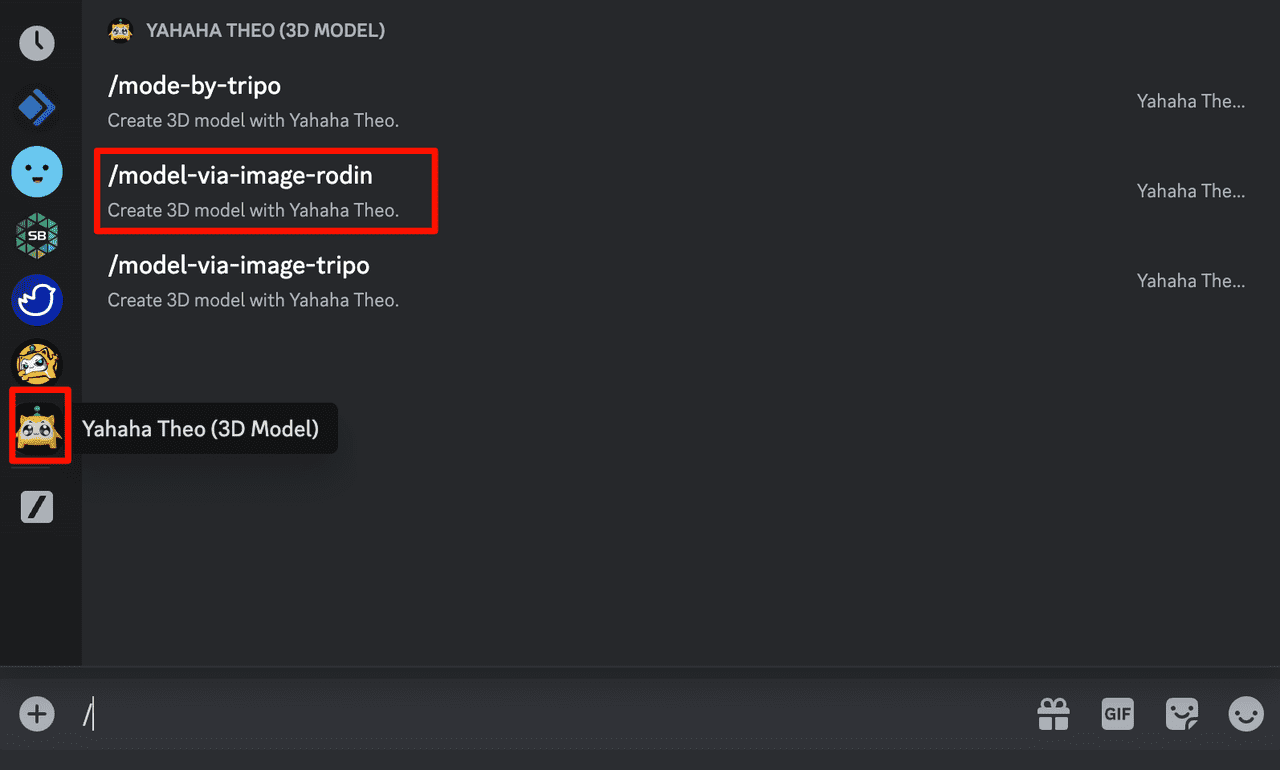
Task: Open the emoji picker
Action: pyautogui.click(x=1245, y=714)
